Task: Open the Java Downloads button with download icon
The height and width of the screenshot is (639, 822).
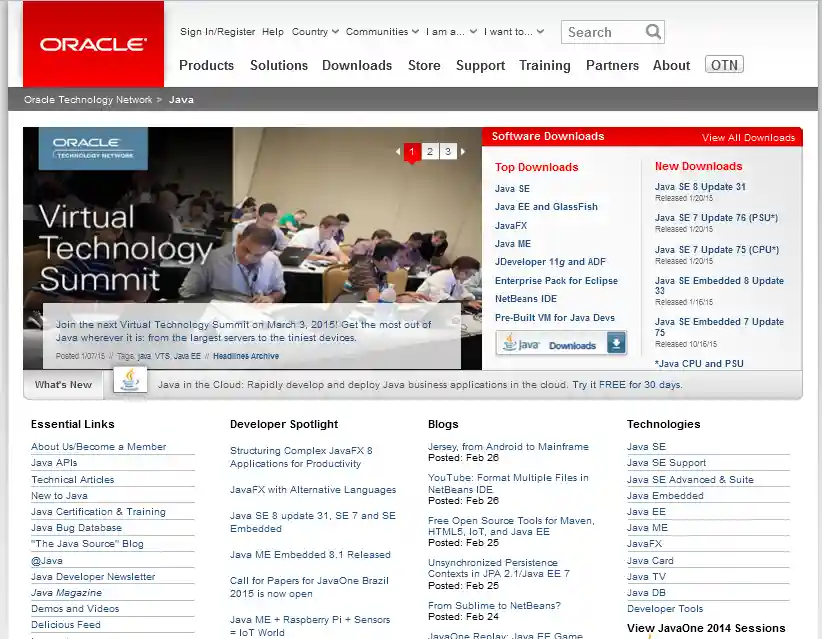Action: click(558, 343)
